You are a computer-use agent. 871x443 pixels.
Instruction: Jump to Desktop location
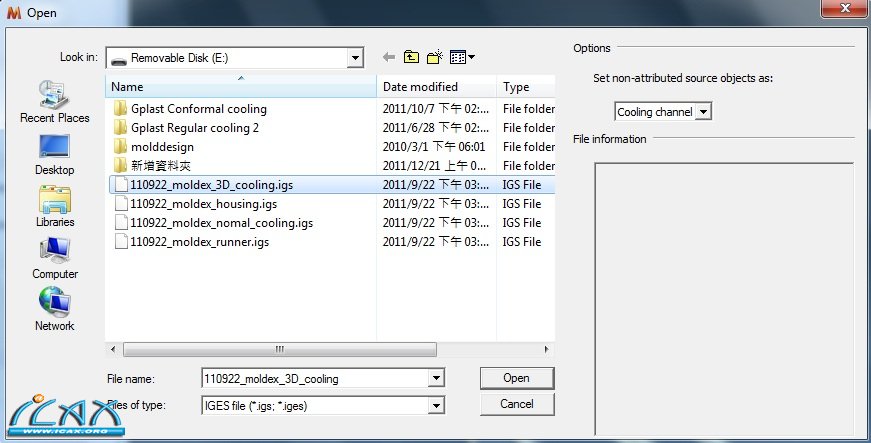point(54,154)
